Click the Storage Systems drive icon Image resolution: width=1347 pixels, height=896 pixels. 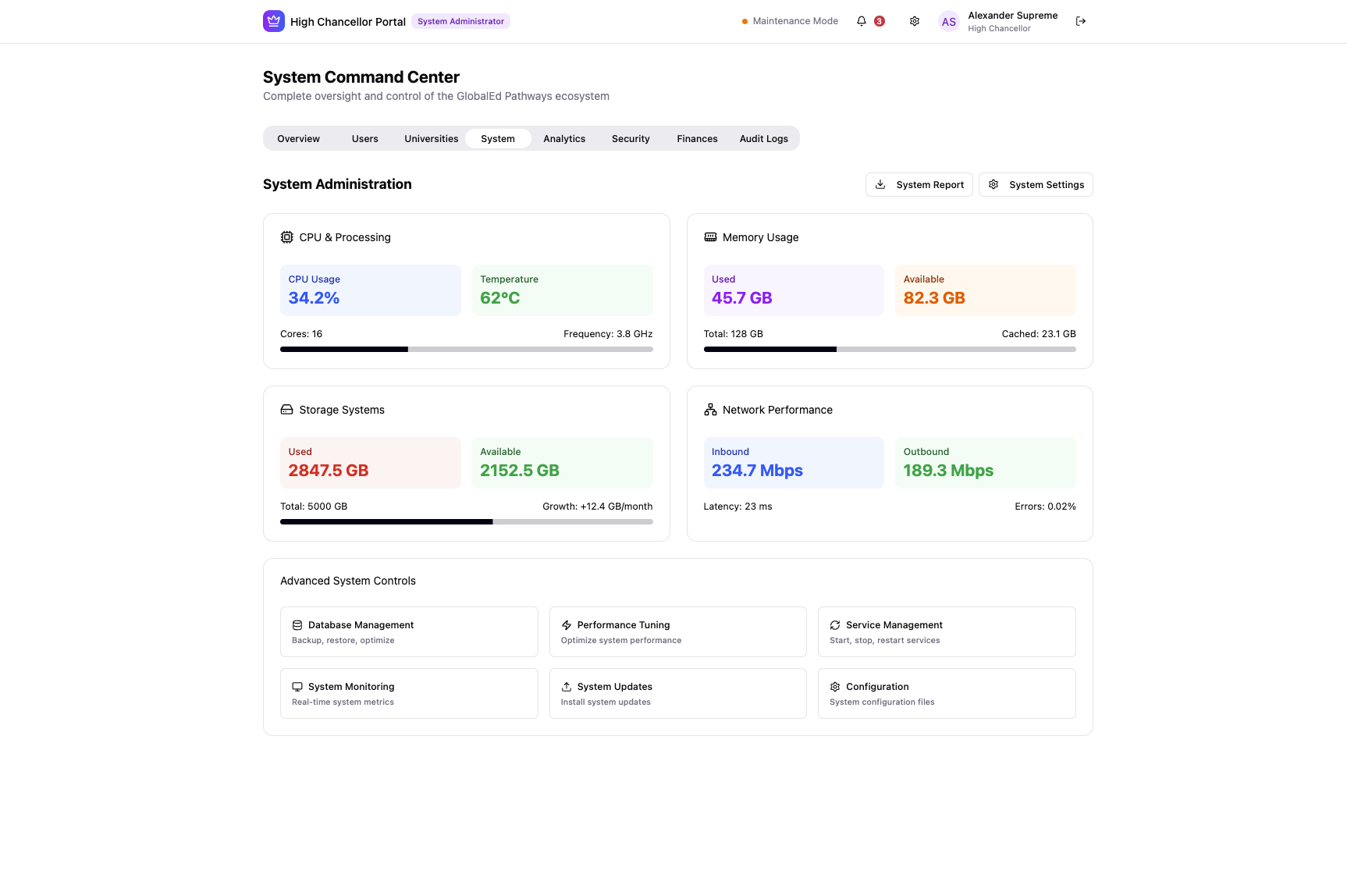pos(287,410)
